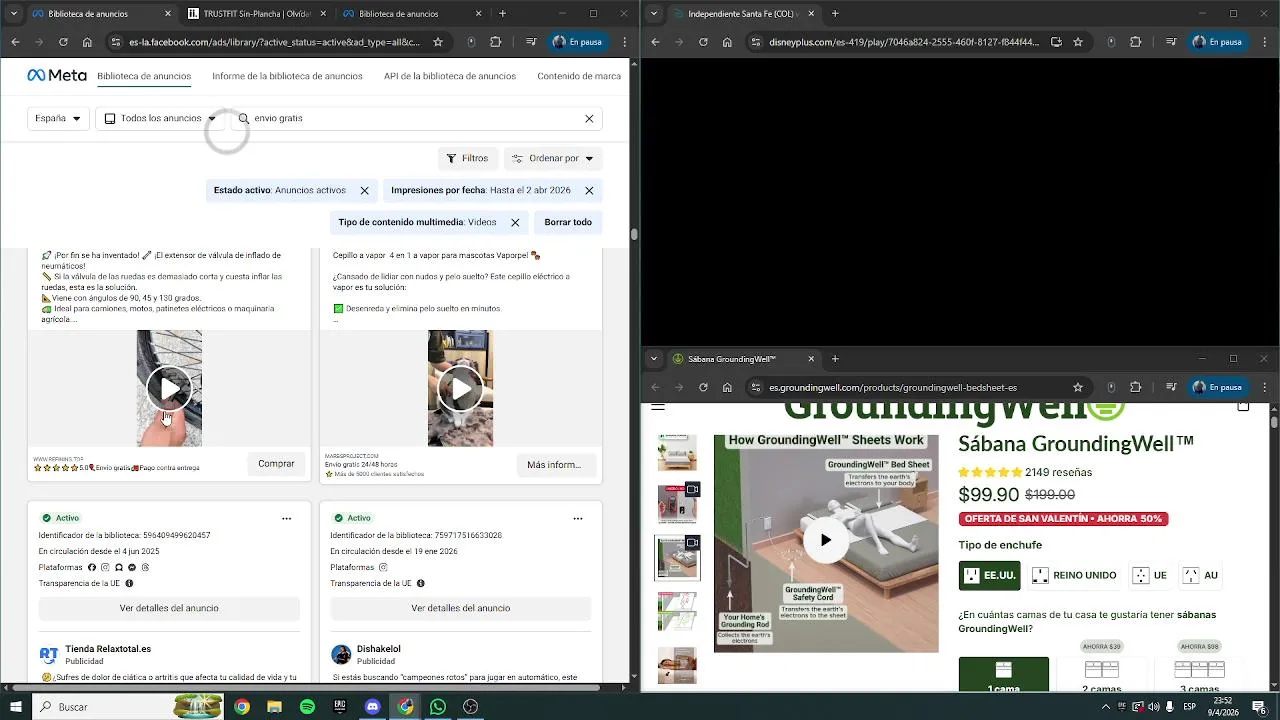Go back in the Facebook window

15,42
